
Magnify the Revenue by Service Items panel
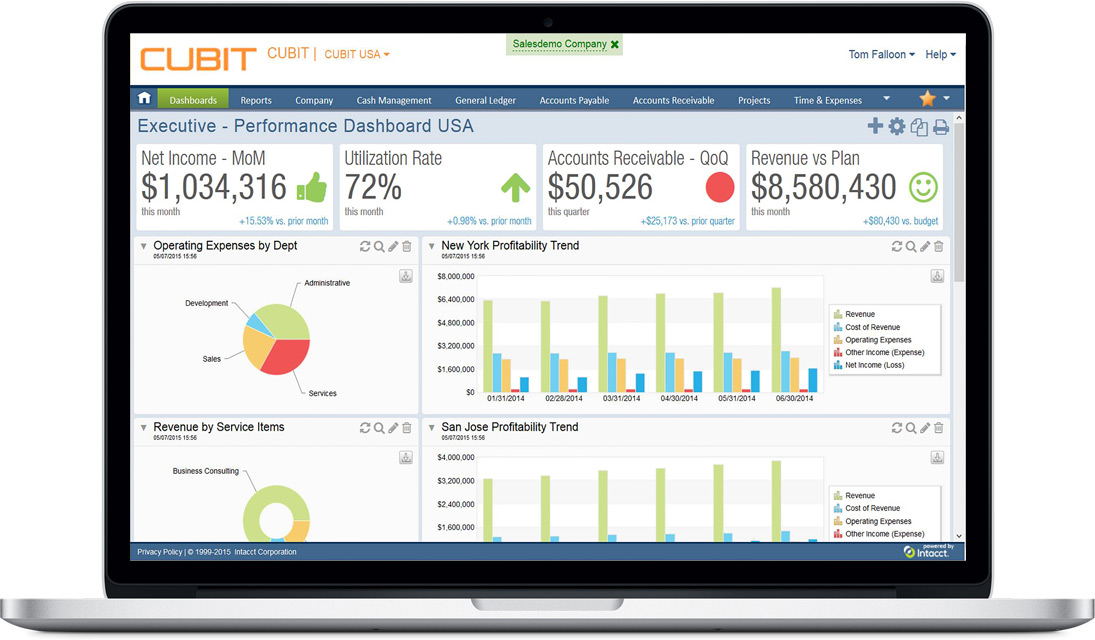(379, 428)
